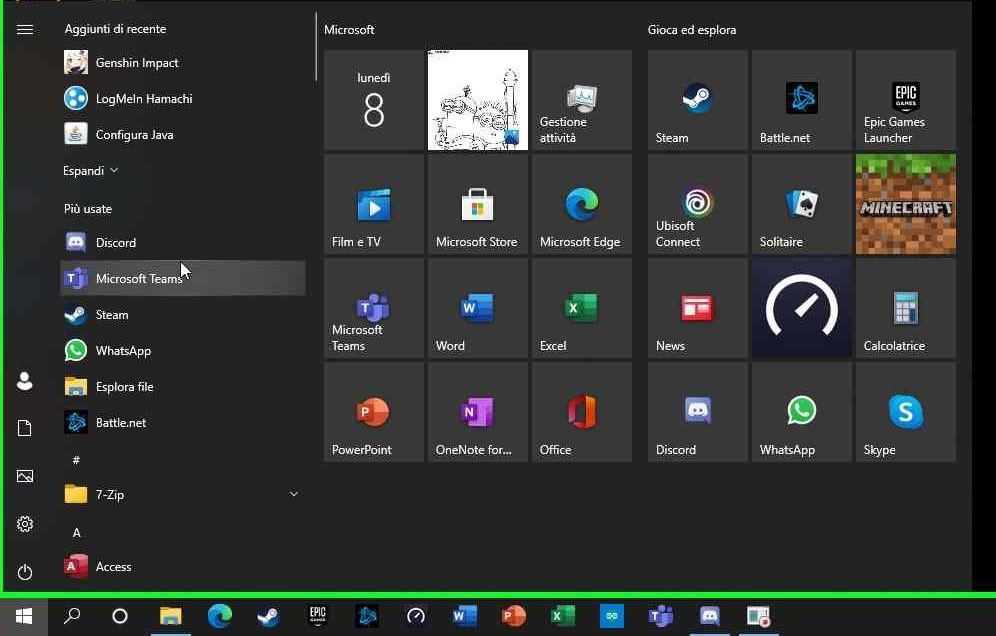Open the power options menu

[x=25, y=572]
